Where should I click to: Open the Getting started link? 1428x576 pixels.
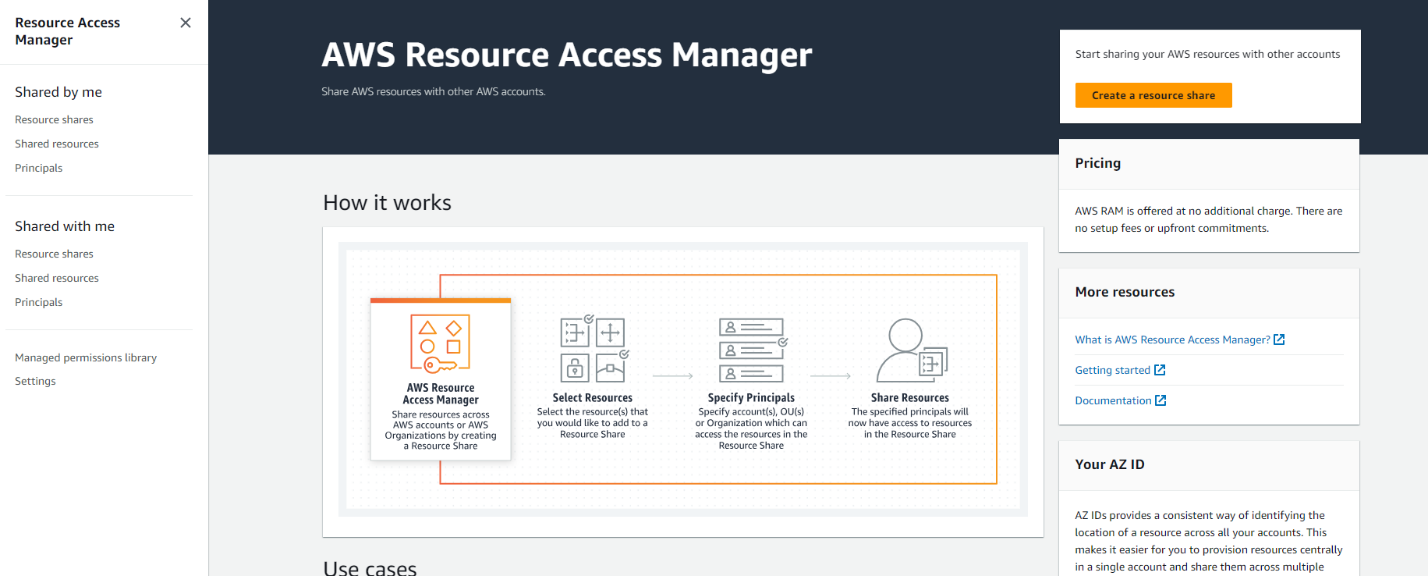[x=1112, y=370]
